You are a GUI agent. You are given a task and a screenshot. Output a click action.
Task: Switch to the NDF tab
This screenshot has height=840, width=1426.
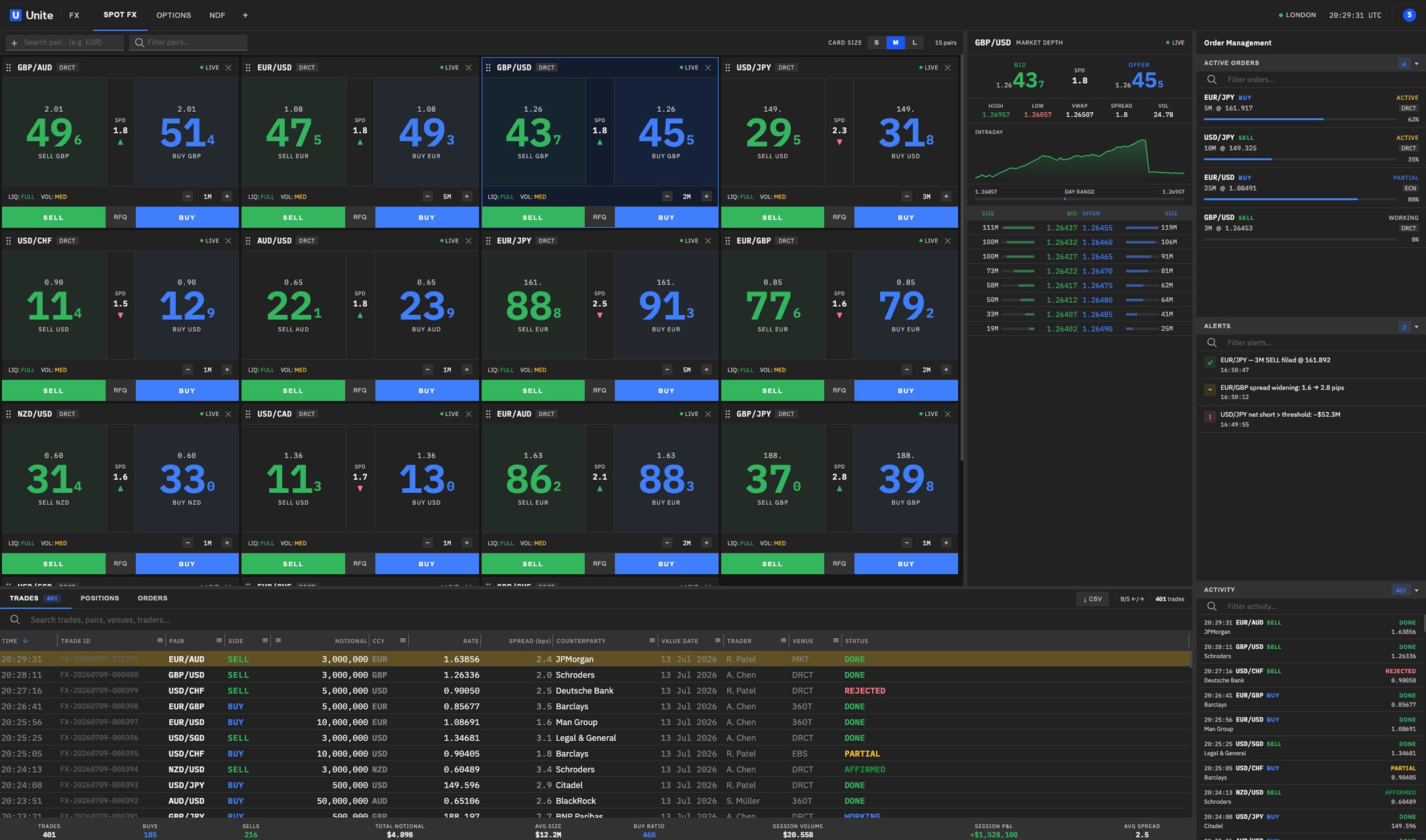[x=217, y=15]
